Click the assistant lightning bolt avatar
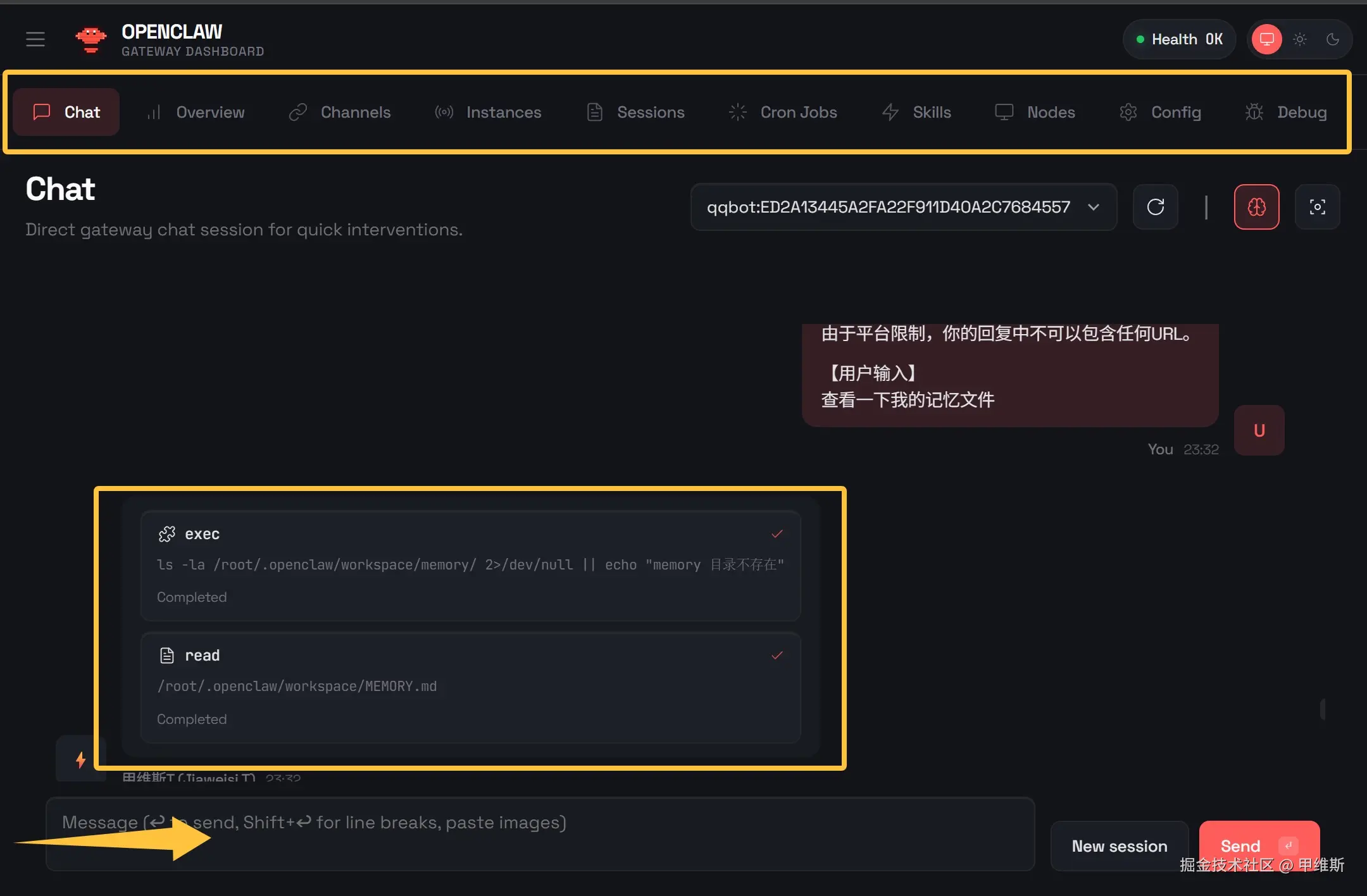Viewport: 1367px width, 896px height. 80,759
